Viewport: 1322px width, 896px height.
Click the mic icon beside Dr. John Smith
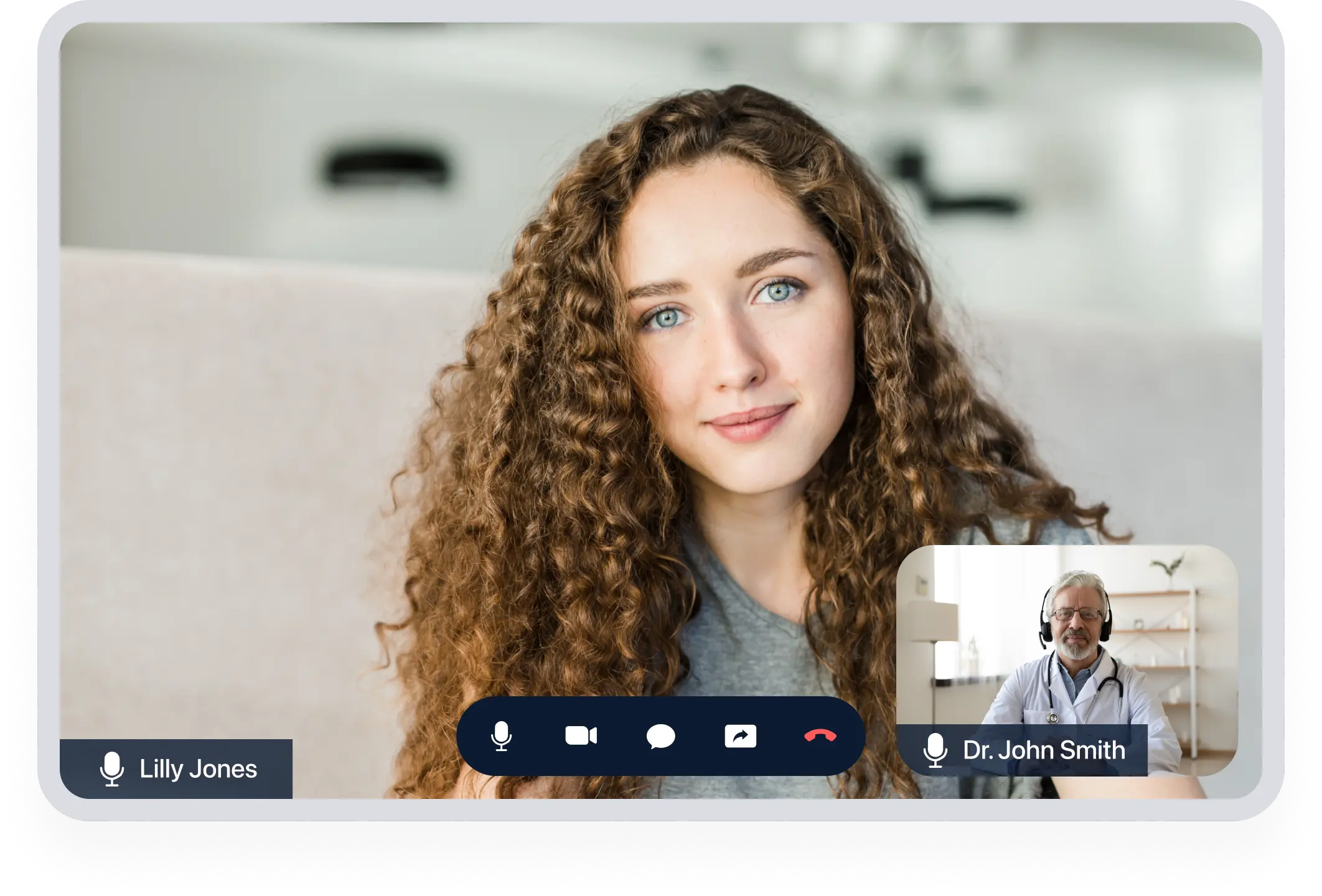[935, 750]
